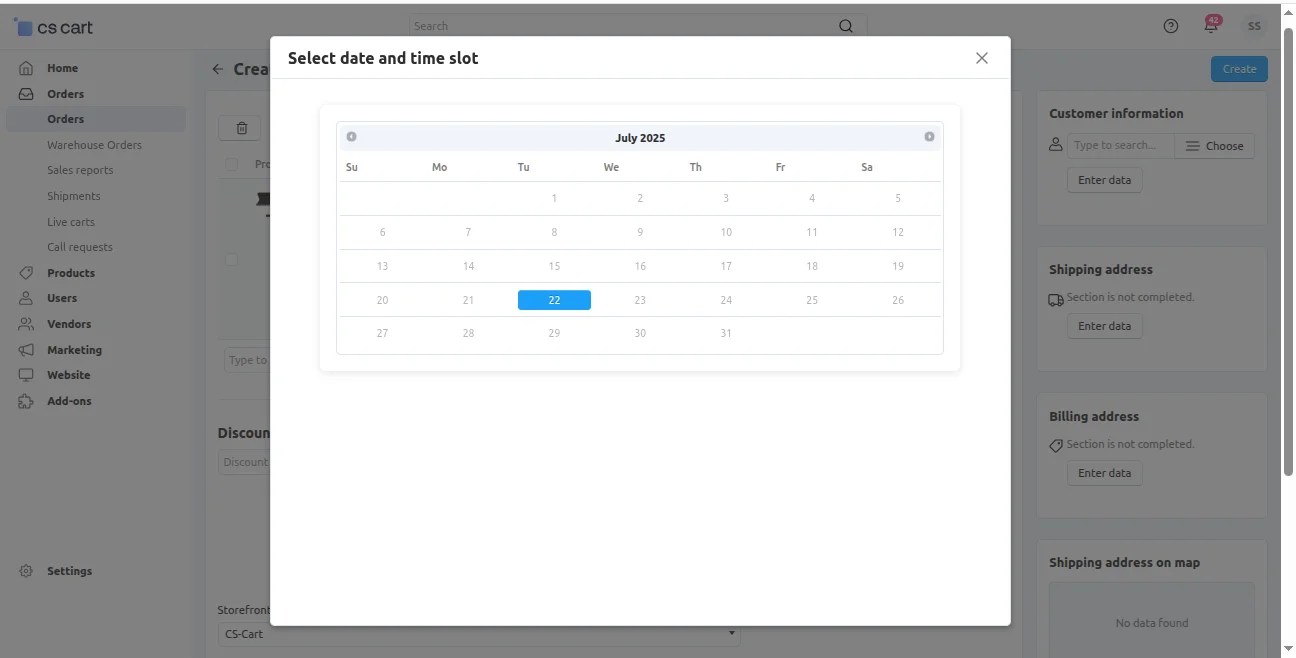Click the CS-Cart logo
1296x658 pixels.
53,27
